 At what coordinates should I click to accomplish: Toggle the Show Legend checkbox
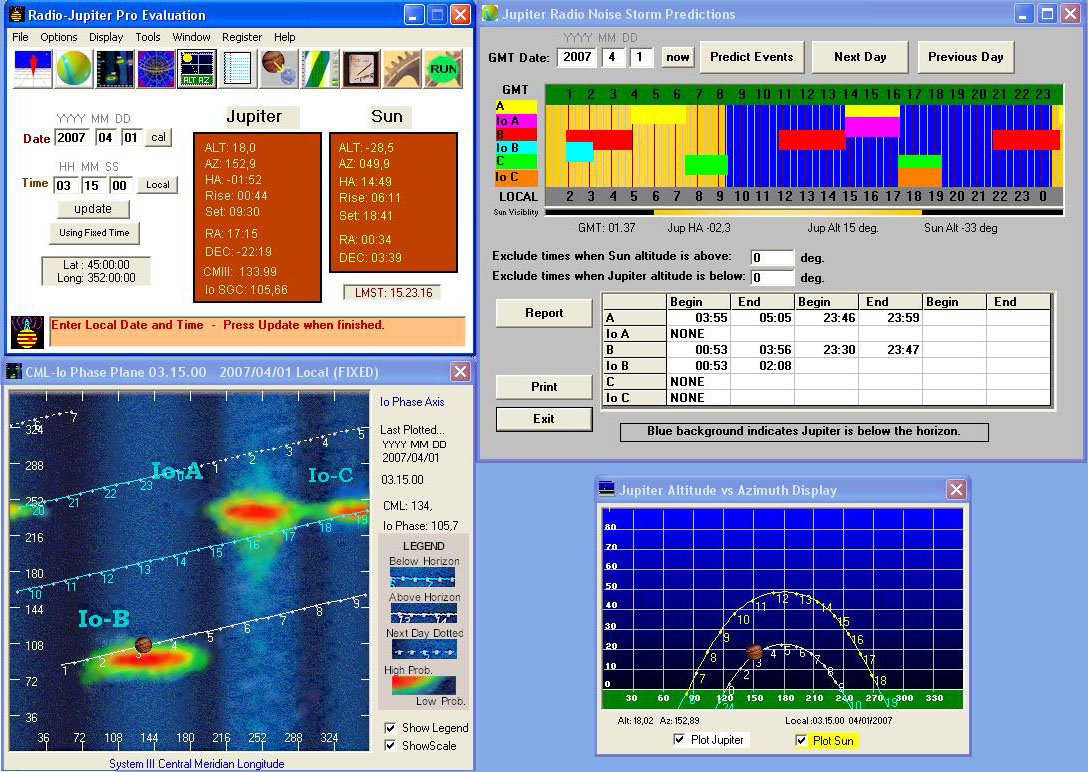(390, 728)
